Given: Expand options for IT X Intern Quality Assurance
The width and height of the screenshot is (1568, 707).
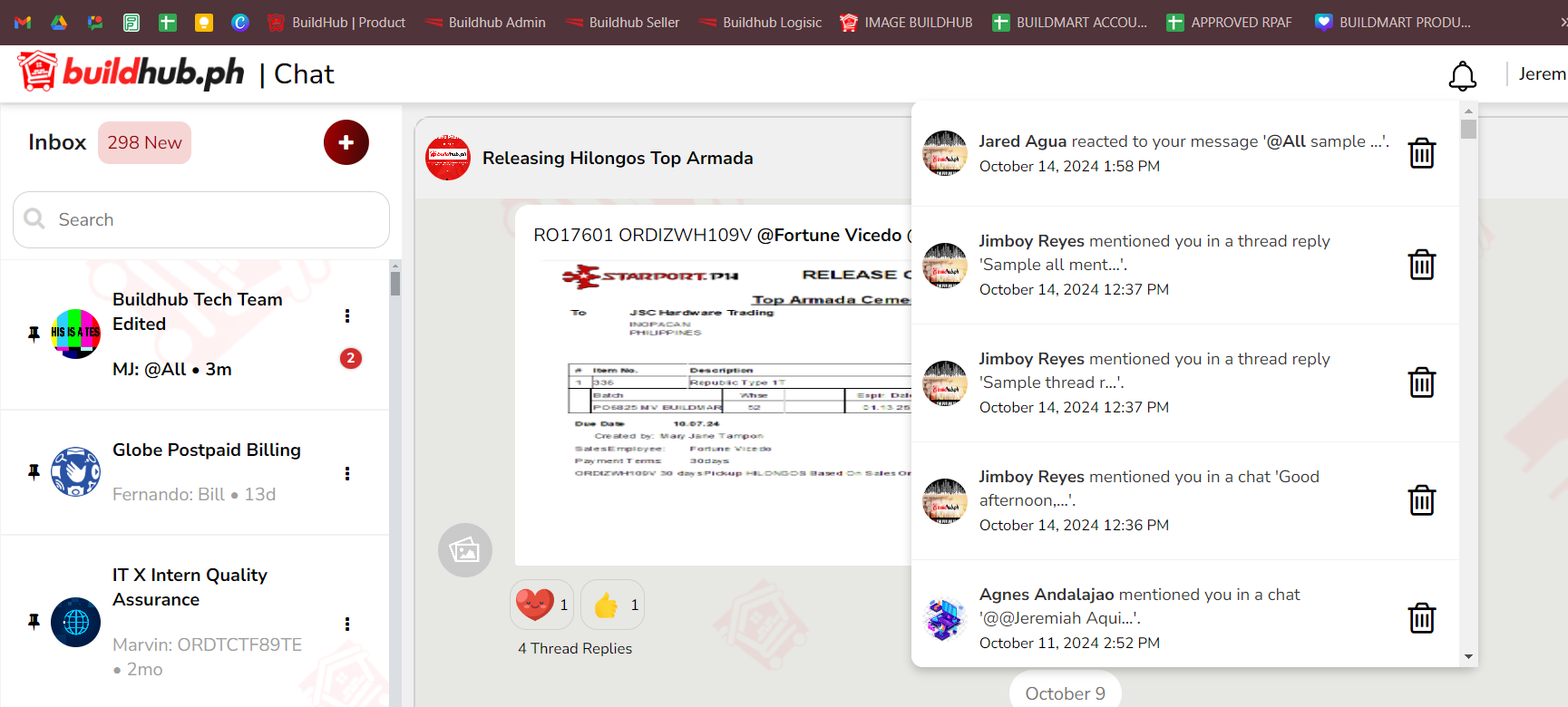Looking at the screenshot, I should [x=346, y=624].
